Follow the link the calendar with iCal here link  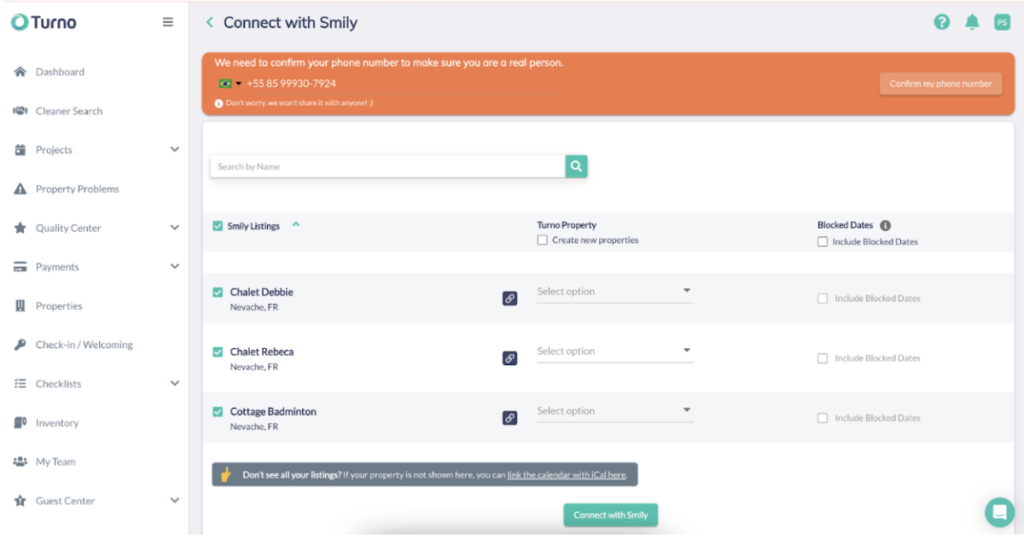[x=566, y=475]
